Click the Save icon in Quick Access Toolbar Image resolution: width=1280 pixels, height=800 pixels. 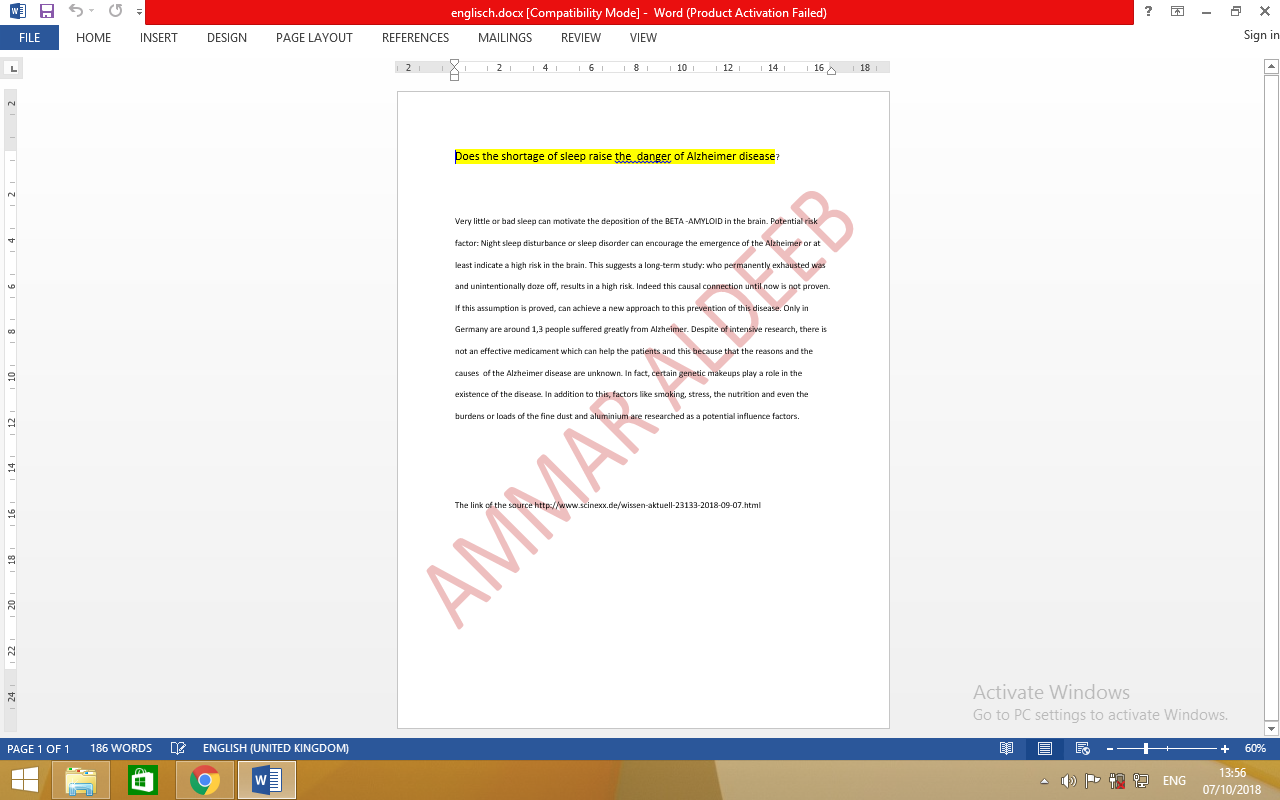(x=46, y=12)
